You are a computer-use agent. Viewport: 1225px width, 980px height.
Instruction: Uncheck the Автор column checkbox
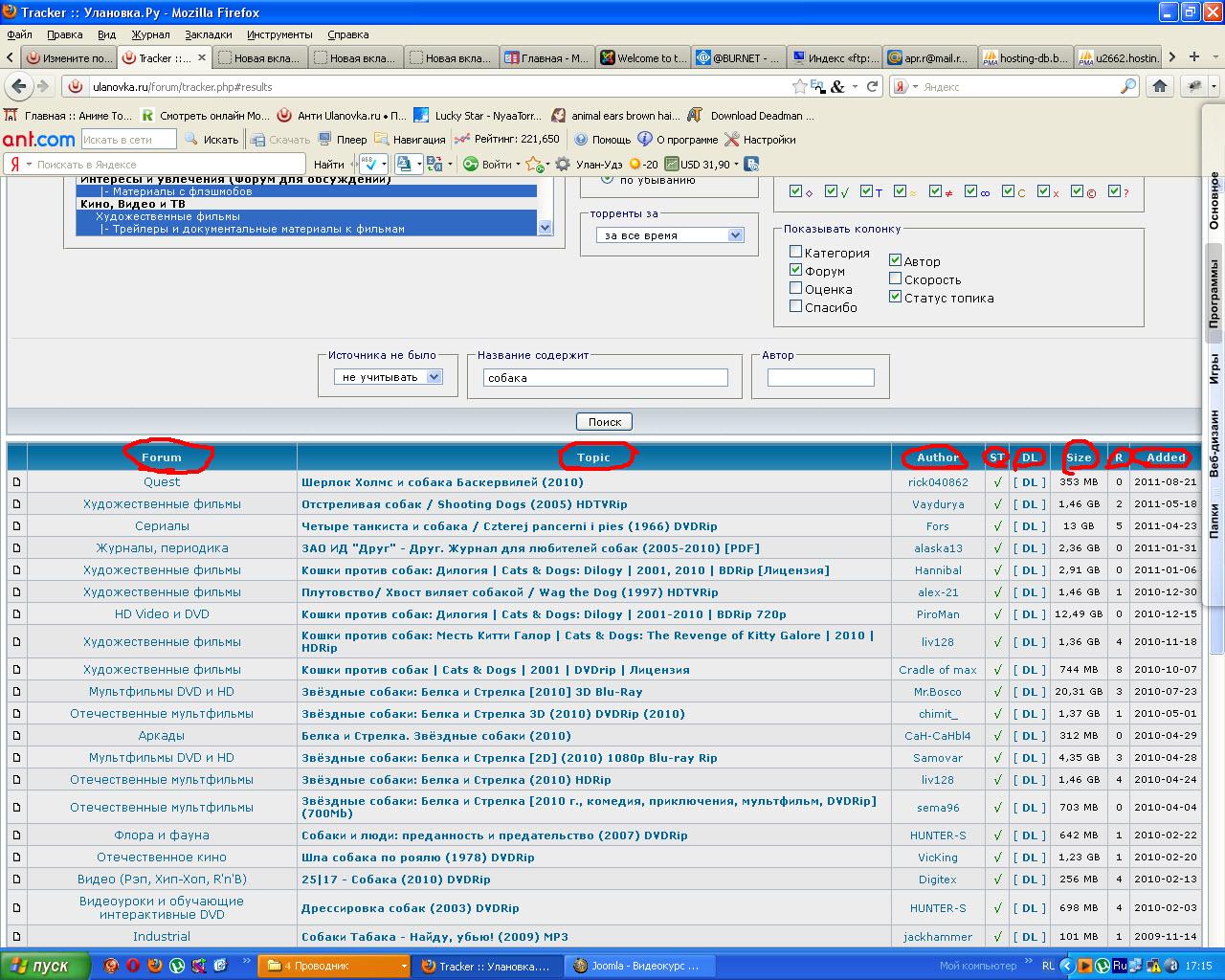tap(895, 260)
